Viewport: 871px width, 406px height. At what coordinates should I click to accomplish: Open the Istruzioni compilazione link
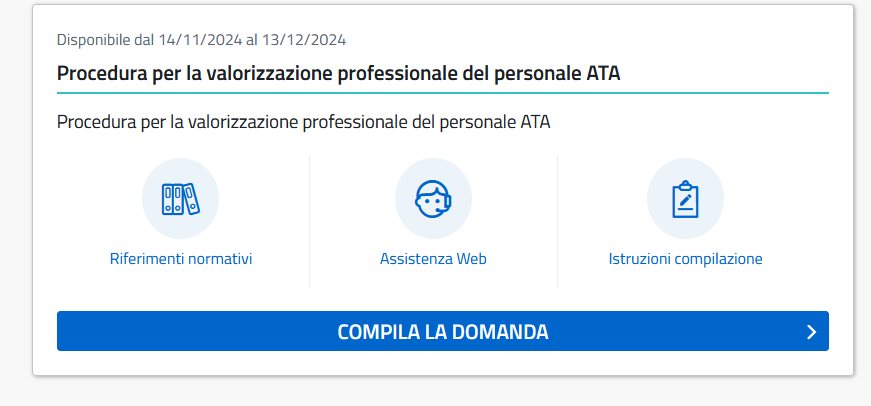pos(685,259)
